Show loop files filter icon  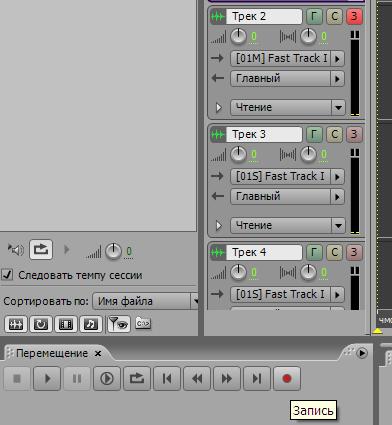pyautogui.click(x=41, y=324)
